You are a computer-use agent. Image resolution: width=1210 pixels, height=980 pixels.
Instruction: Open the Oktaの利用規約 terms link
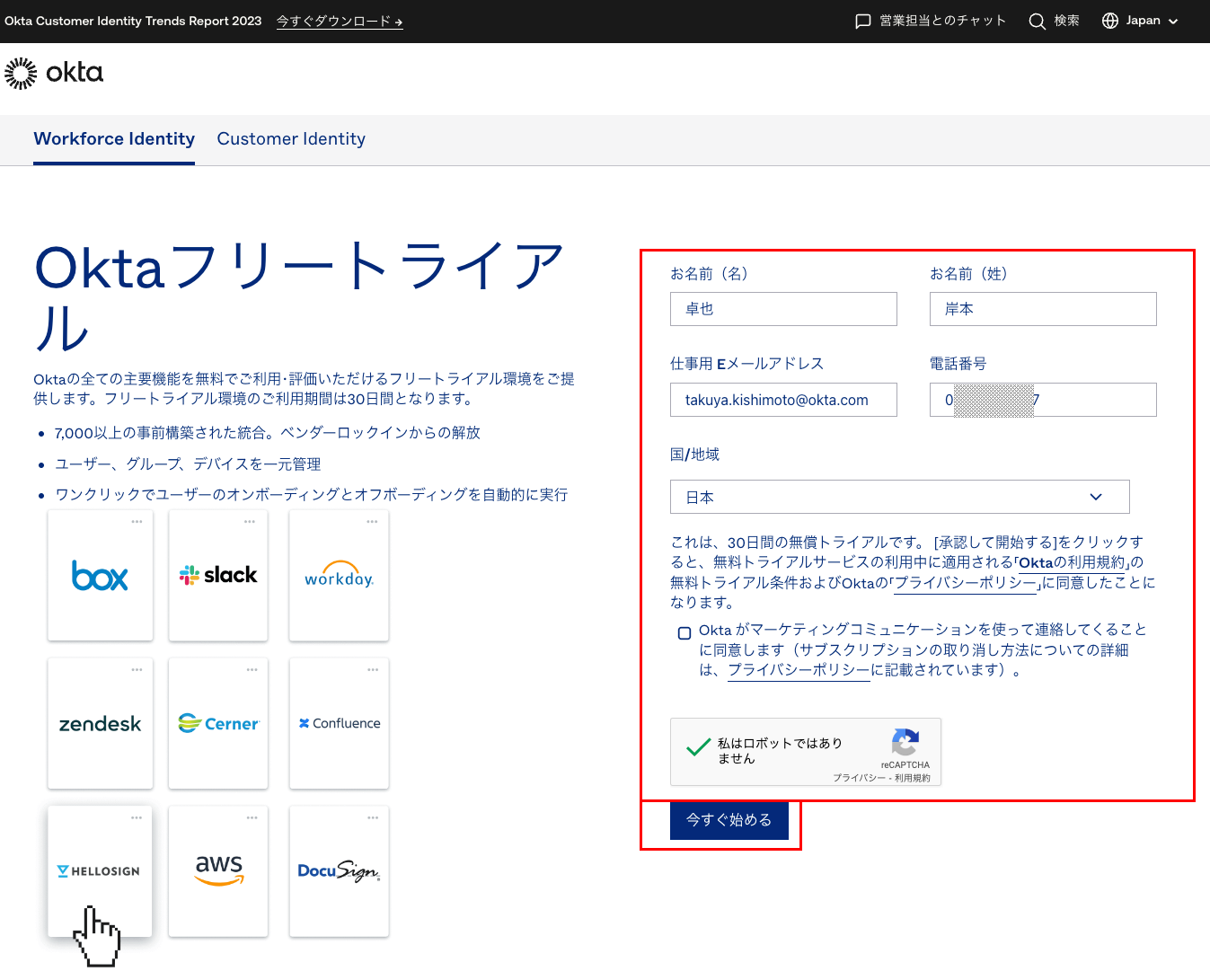click(1072, 562)
